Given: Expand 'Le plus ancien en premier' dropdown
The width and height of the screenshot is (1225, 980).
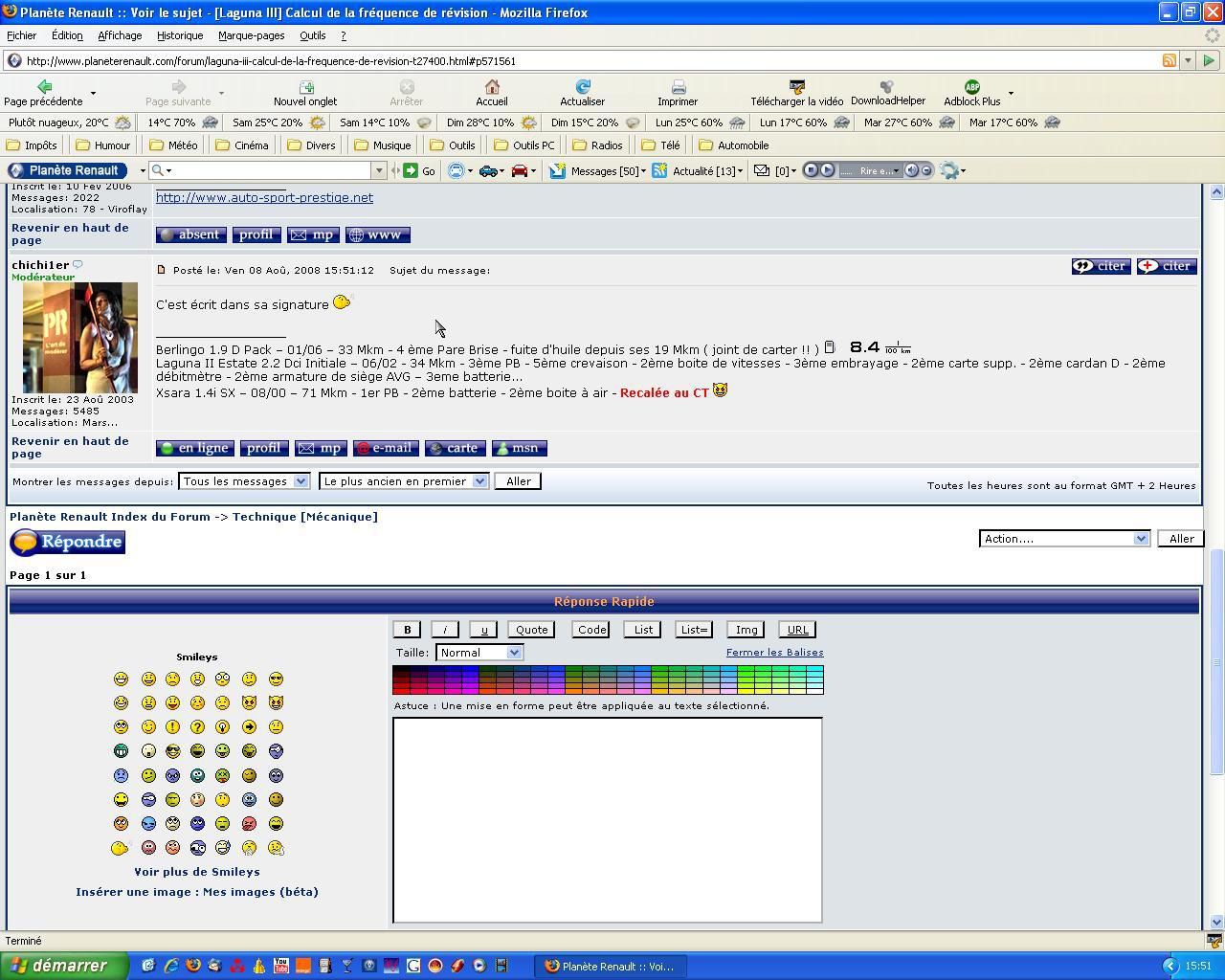Looking at the screenshot, I should [x=404, y=481].
